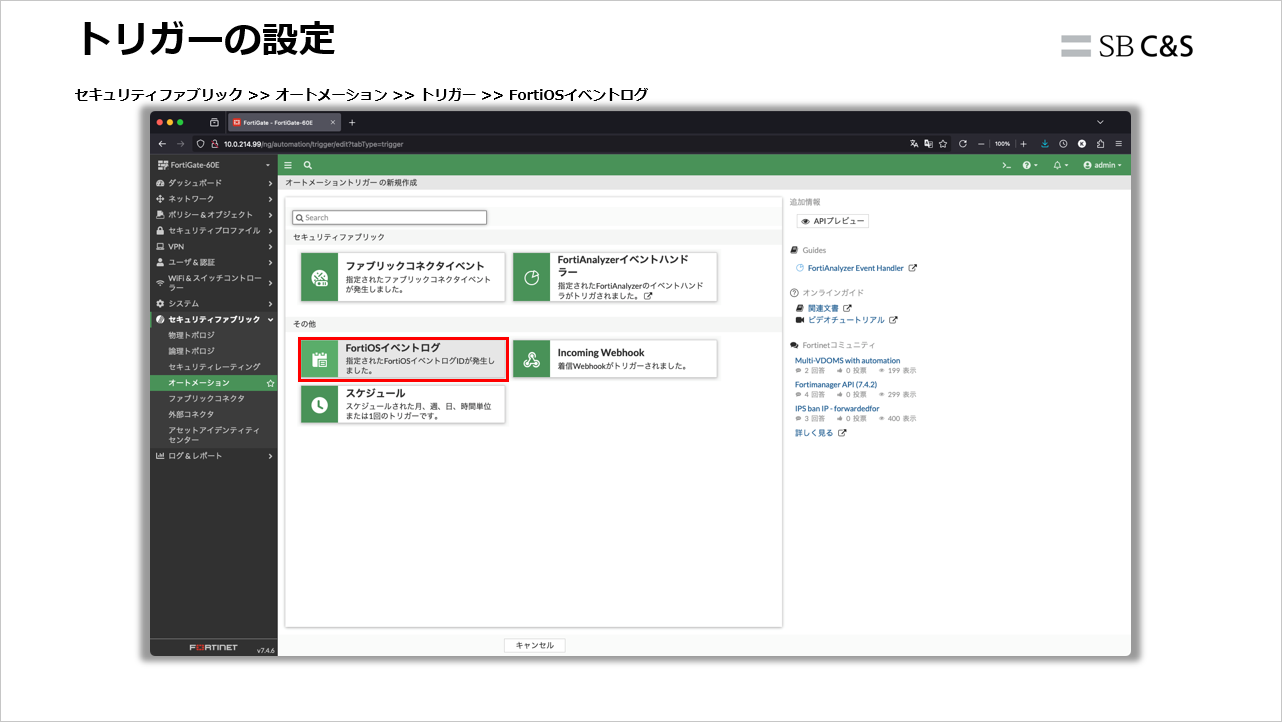The width and height of the screenshot is (1282, 722).
Task: Open the notifications bell menu
Action: 1060,165
